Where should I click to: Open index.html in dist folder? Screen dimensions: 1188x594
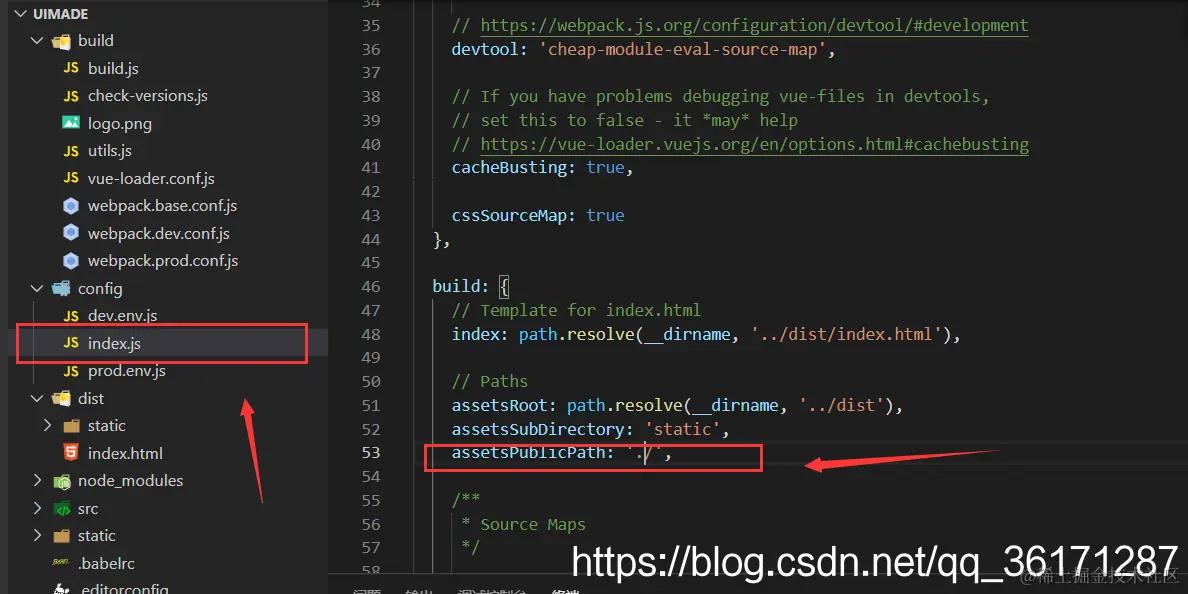point(125,454)
